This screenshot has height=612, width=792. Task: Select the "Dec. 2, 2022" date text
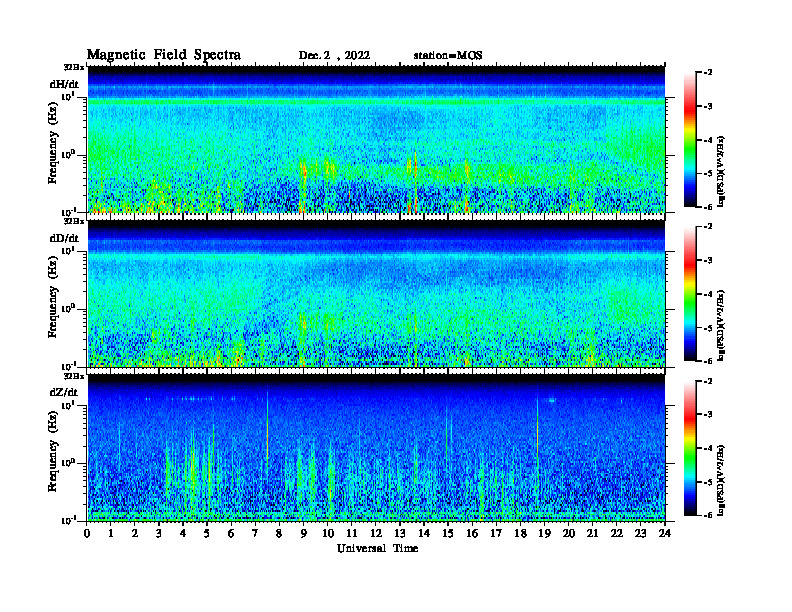[334, 56]
